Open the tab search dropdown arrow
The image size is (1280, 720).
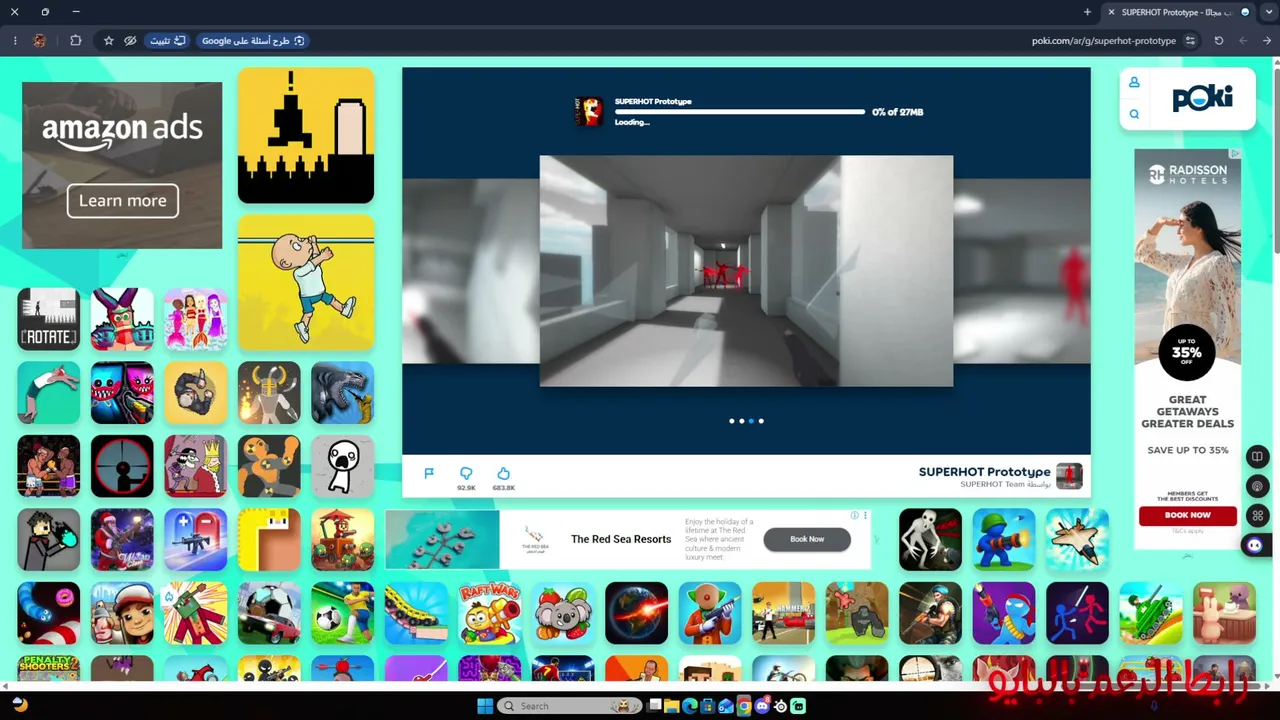1269,12
